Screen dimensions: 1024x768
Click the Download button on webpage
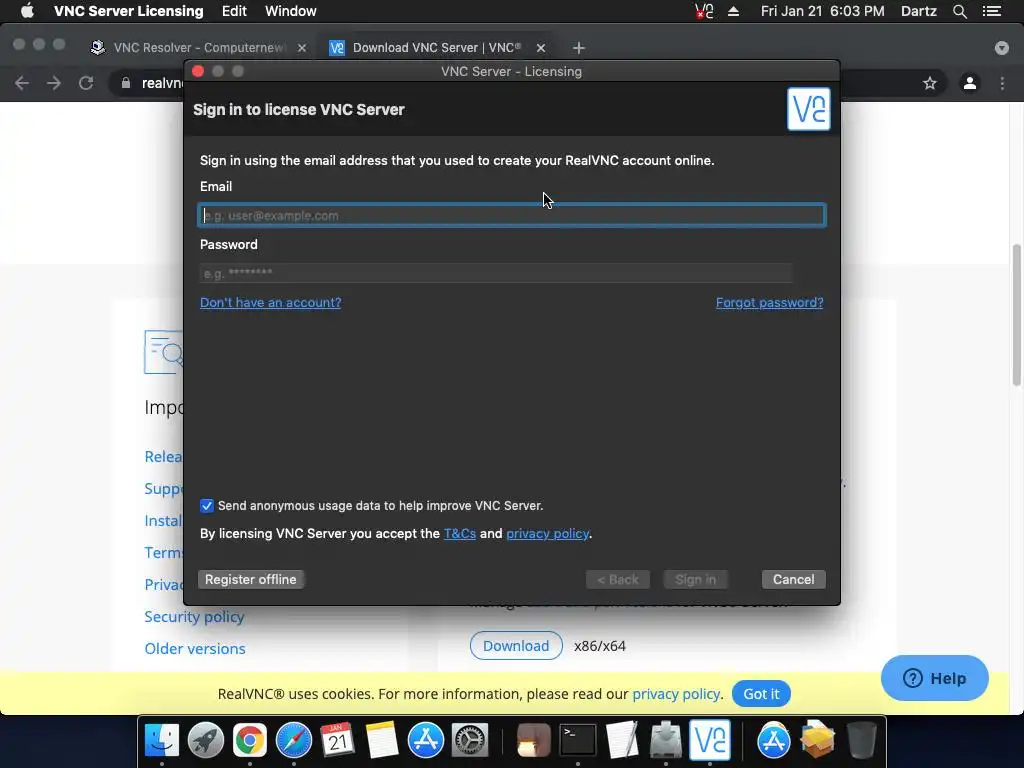point(516,646)
